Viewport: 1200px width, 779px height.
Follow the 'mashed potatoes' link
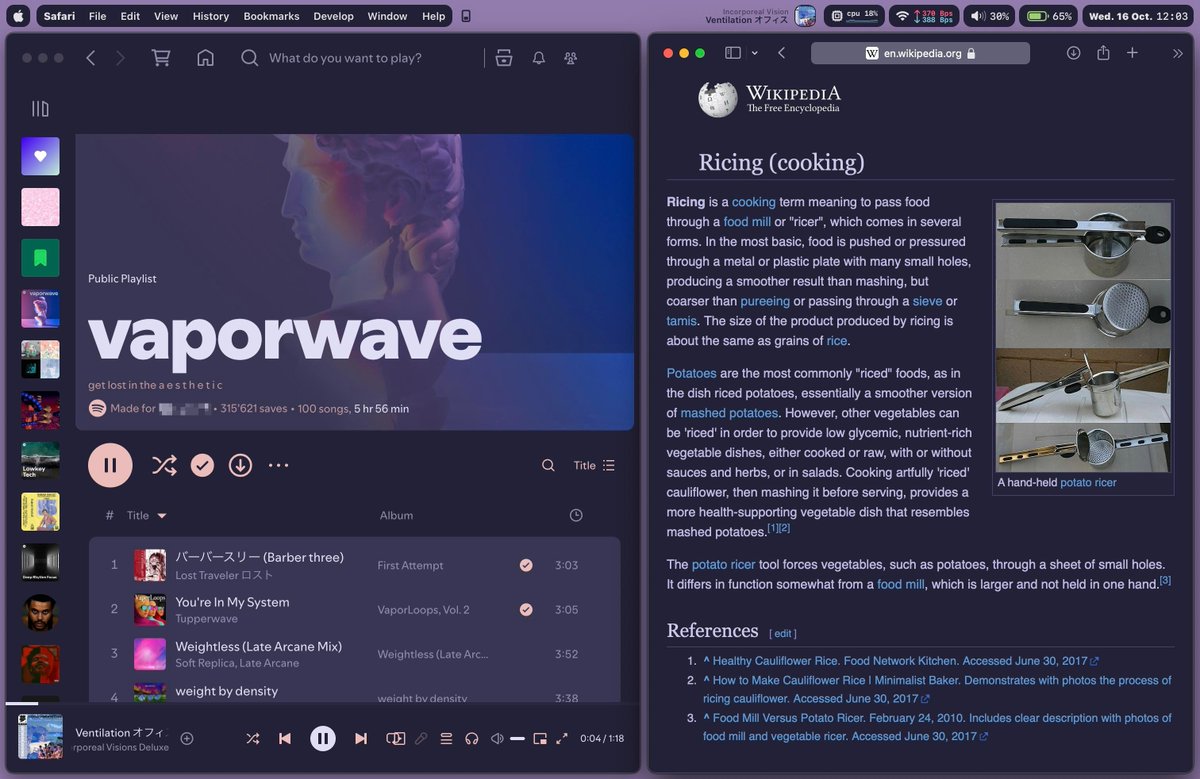(x=729, y=413)
